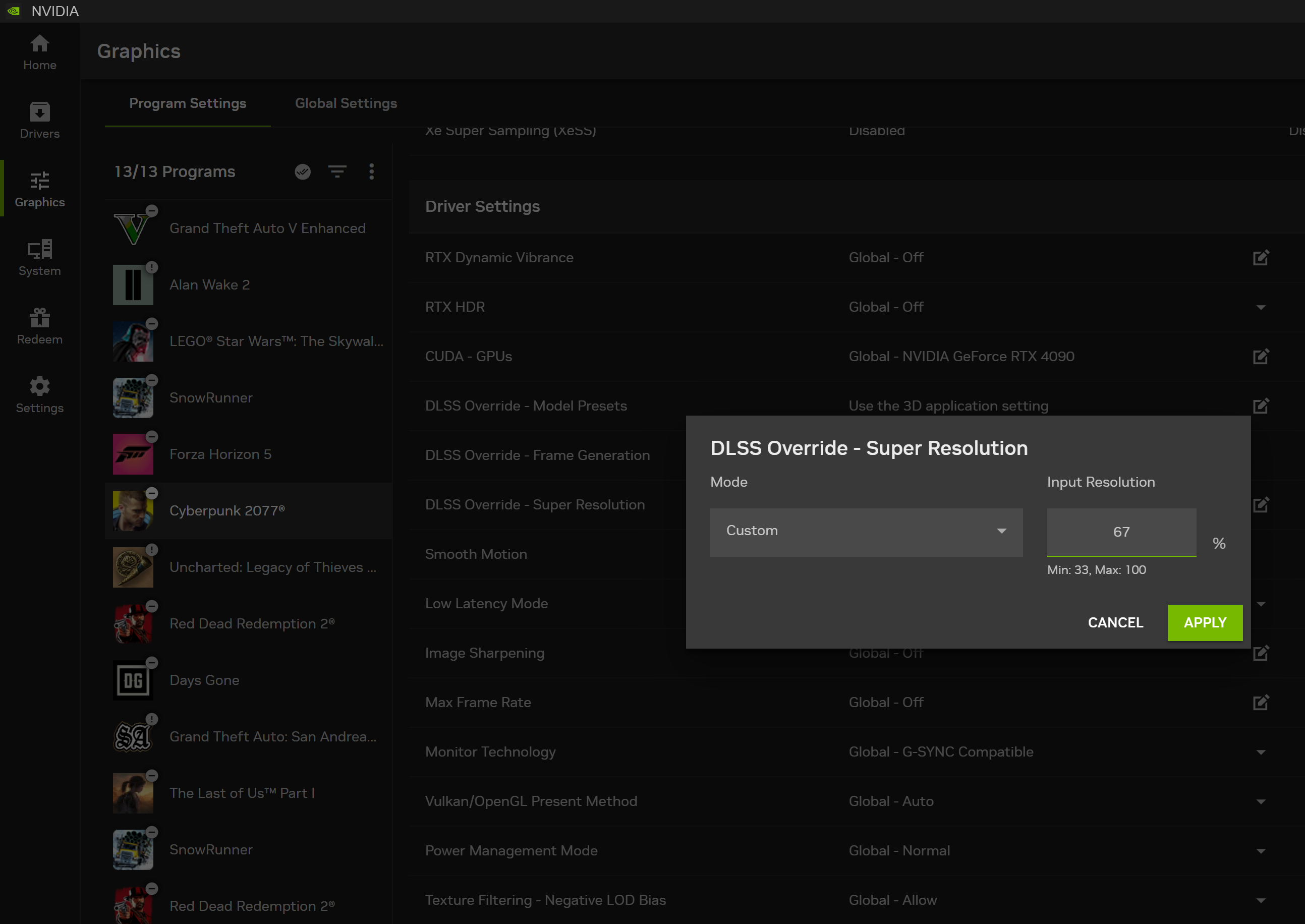Open the Mode Custom dropdown
Image resolution: width=1305 pixels, height=924 pixels.
(866, 532)
